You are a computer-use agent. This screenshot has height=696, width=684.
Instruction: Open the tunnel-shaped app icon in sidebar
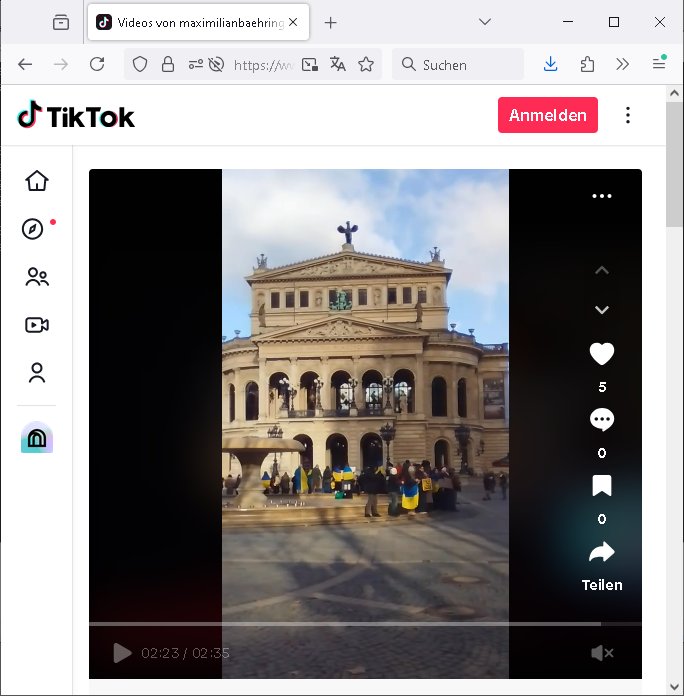[x=37, y=438]
